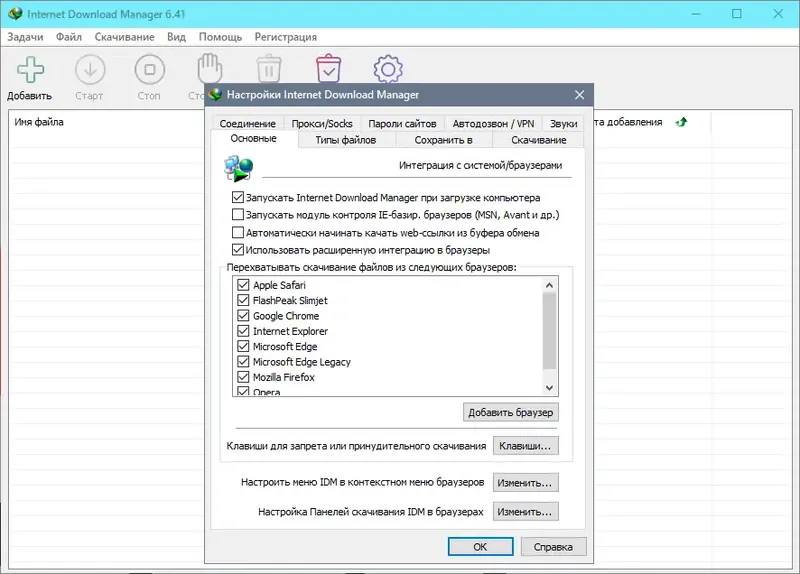Click the Справка button
This screenshot has height=574, width=800.
pos(554,546)
